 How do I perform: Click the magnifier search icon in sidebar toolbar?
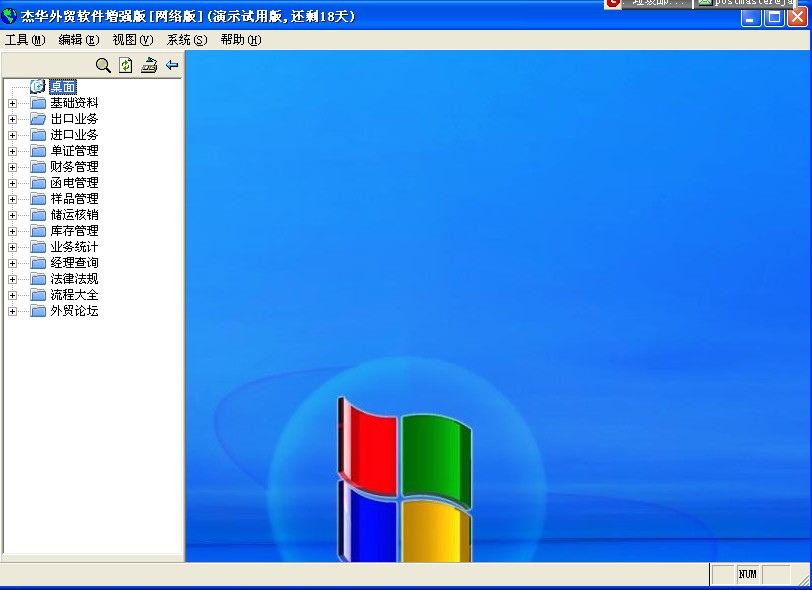103,65
